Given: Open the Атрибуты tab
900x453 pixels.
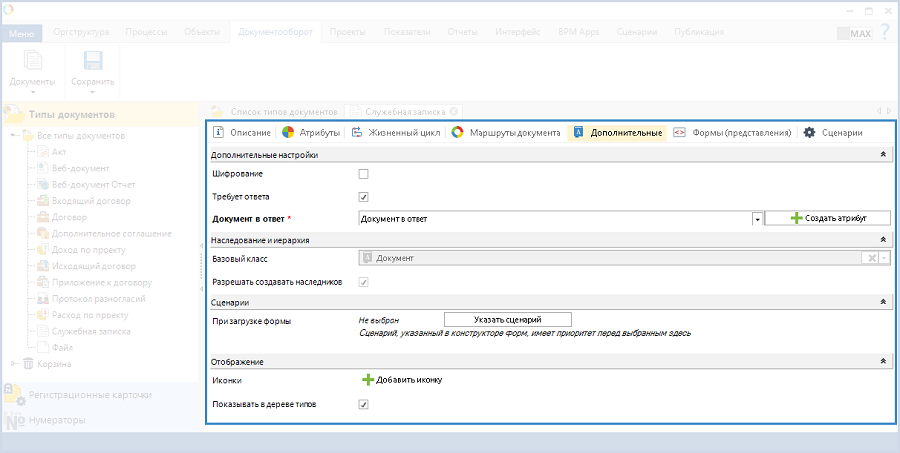Looking at the screenshot, I should click(312, 132).
